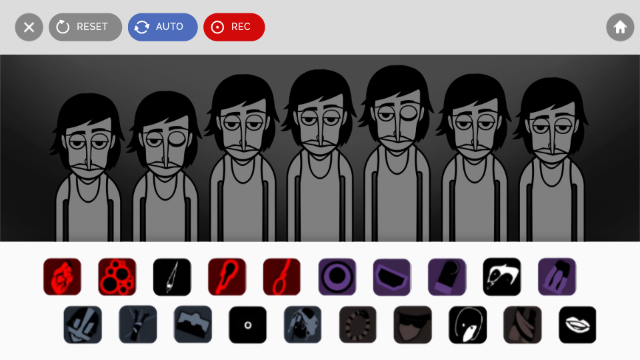This screenshot has width=640, height=360.
Task: Enable AUTO mode
Action: [x=162, y=27]
